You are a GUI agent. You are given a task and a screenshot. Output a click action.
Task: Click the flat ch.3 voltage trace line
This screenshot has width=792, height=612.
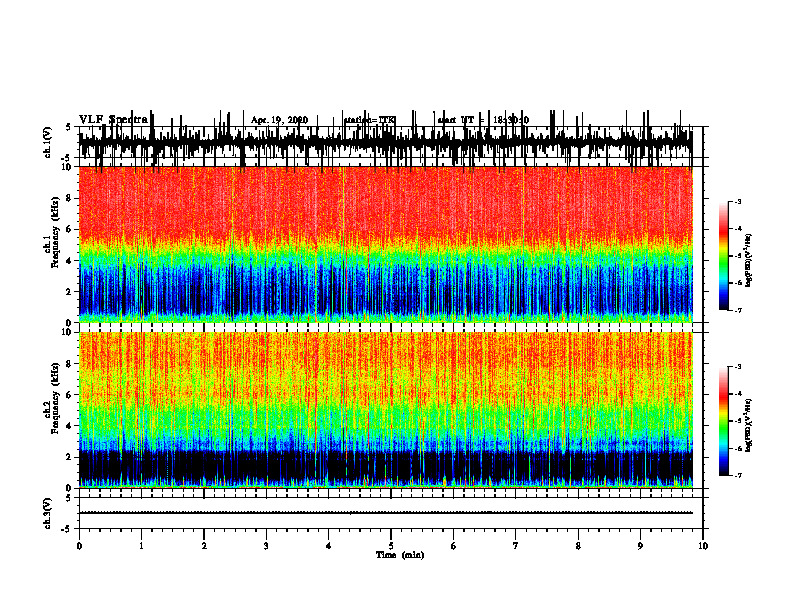coord(385,513)
